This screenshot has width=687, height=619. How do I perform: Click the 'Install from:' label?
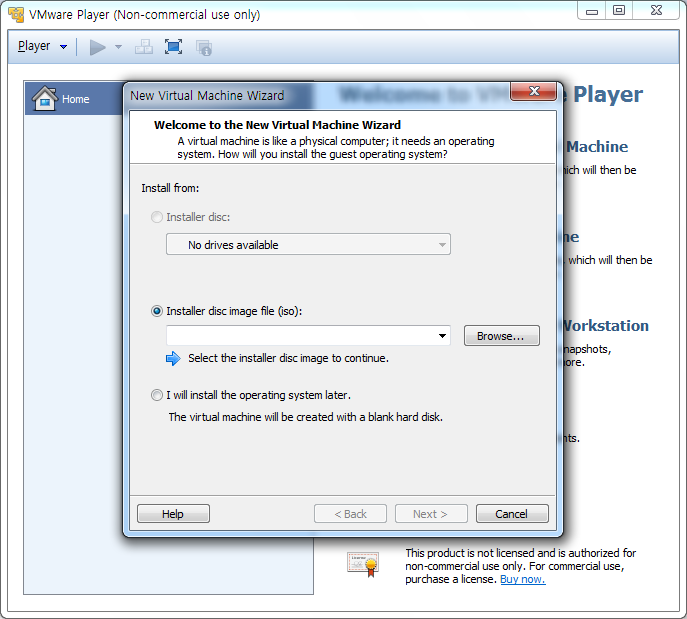click(x=170, y=188)
